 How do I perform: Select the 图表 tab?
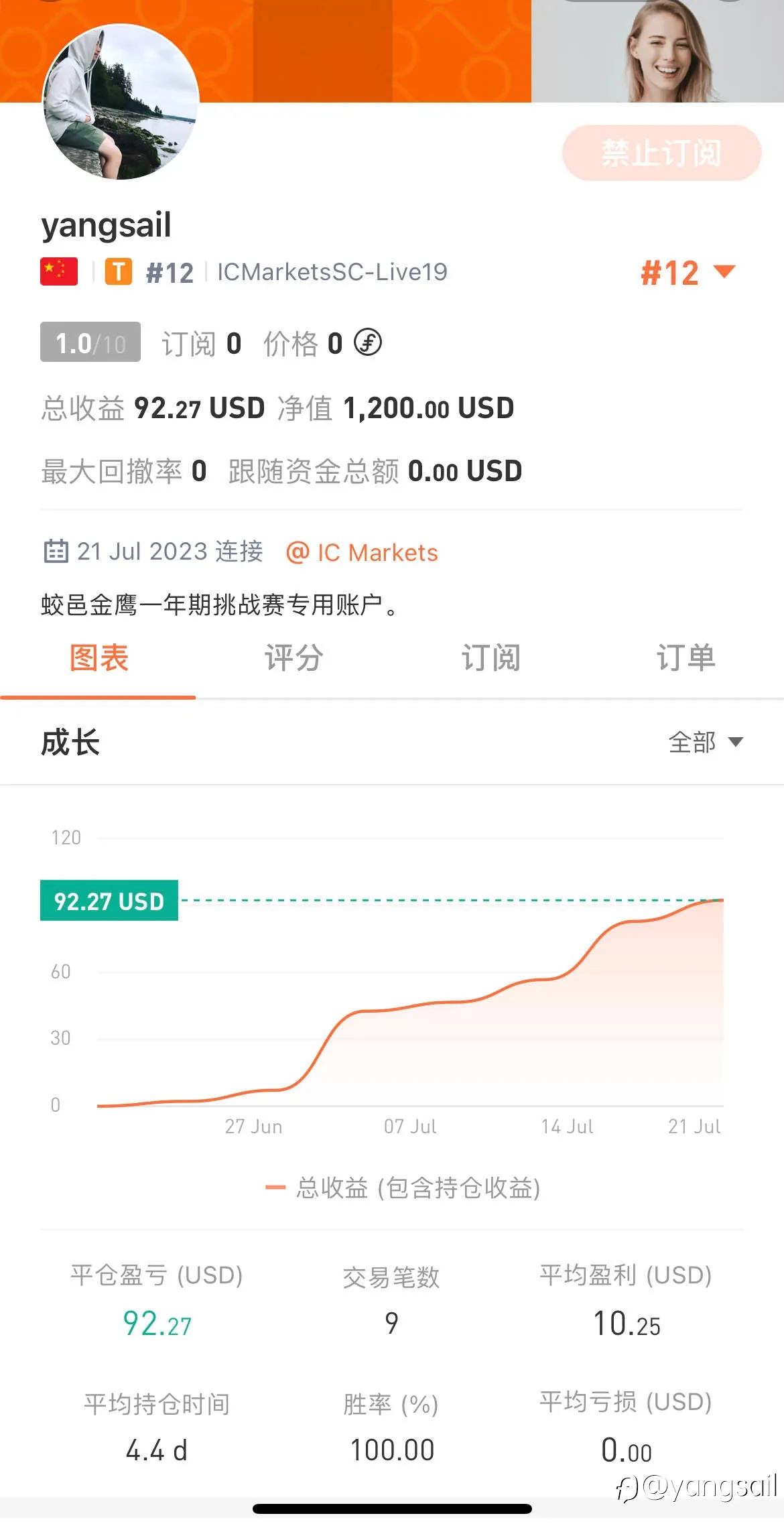point(99,658)
